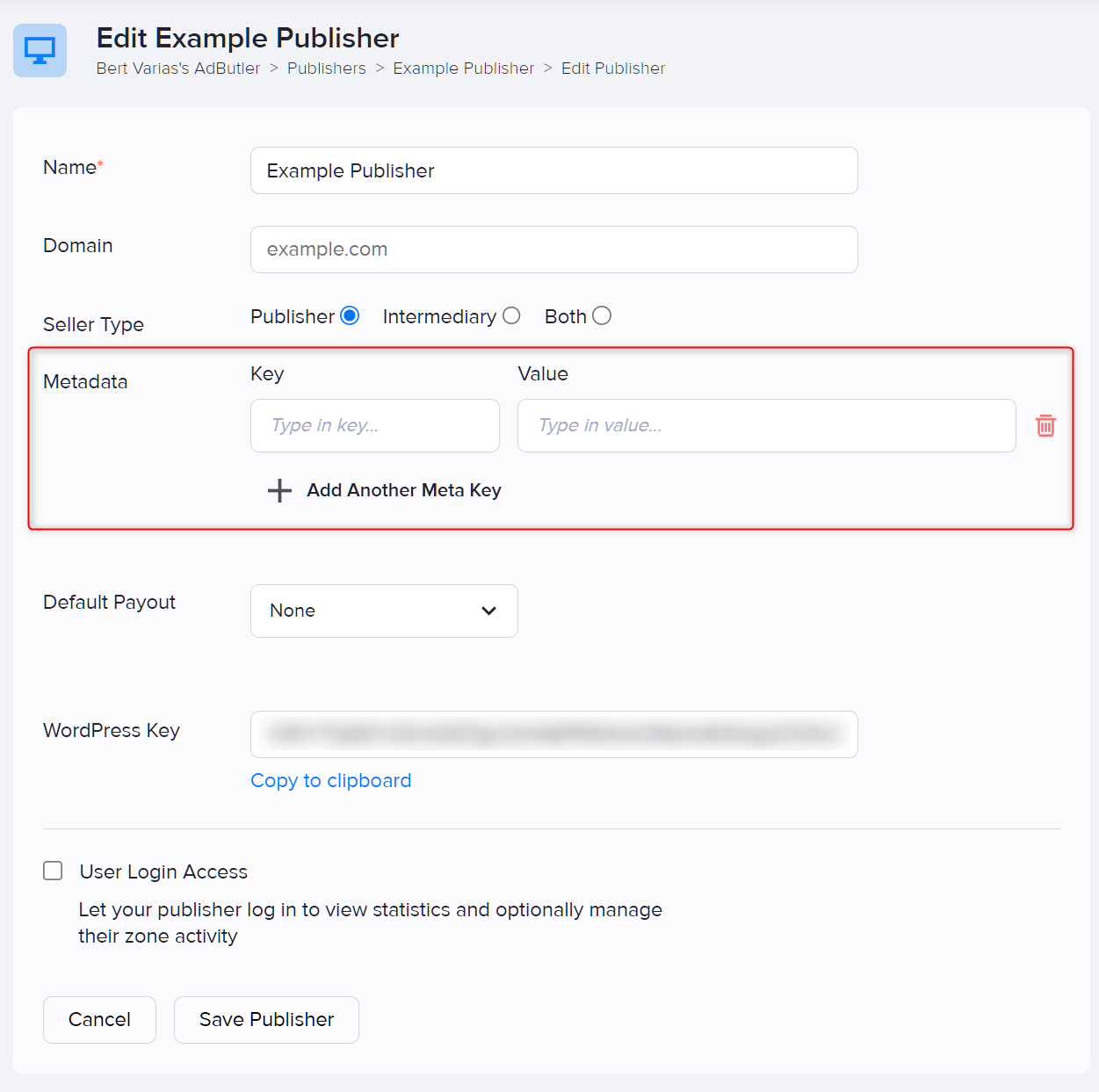Image resolution: width=1099 pixels, height=1092 pixels.
Task: Click the Domain field showing example.com placeholder
Action: pyautogui.click(x=553, y=249)
